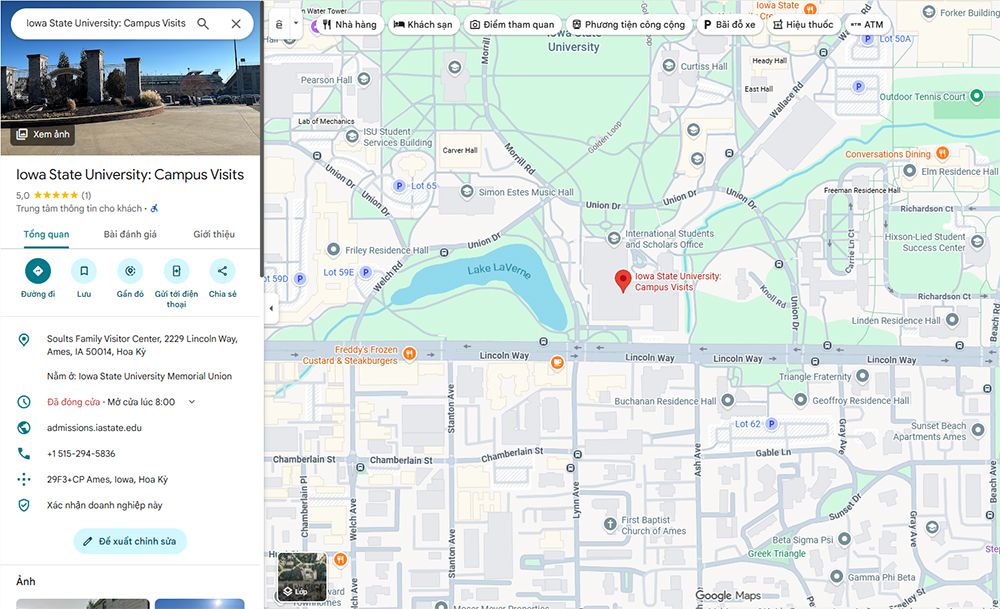Click the red Campus Visits map pin
This screenshot has height=609, width=1000.
pos(623,281)
